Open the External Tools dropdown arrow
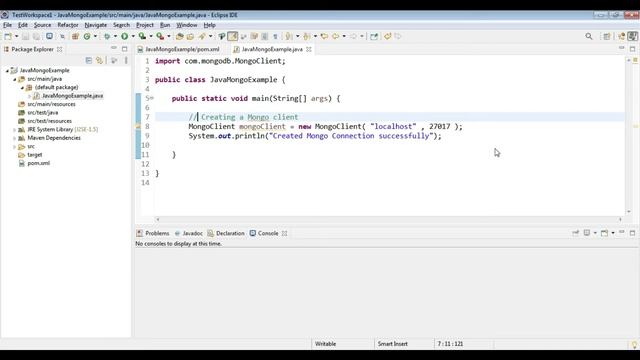Screen dimensions: 640x360 tap(169, 36)
